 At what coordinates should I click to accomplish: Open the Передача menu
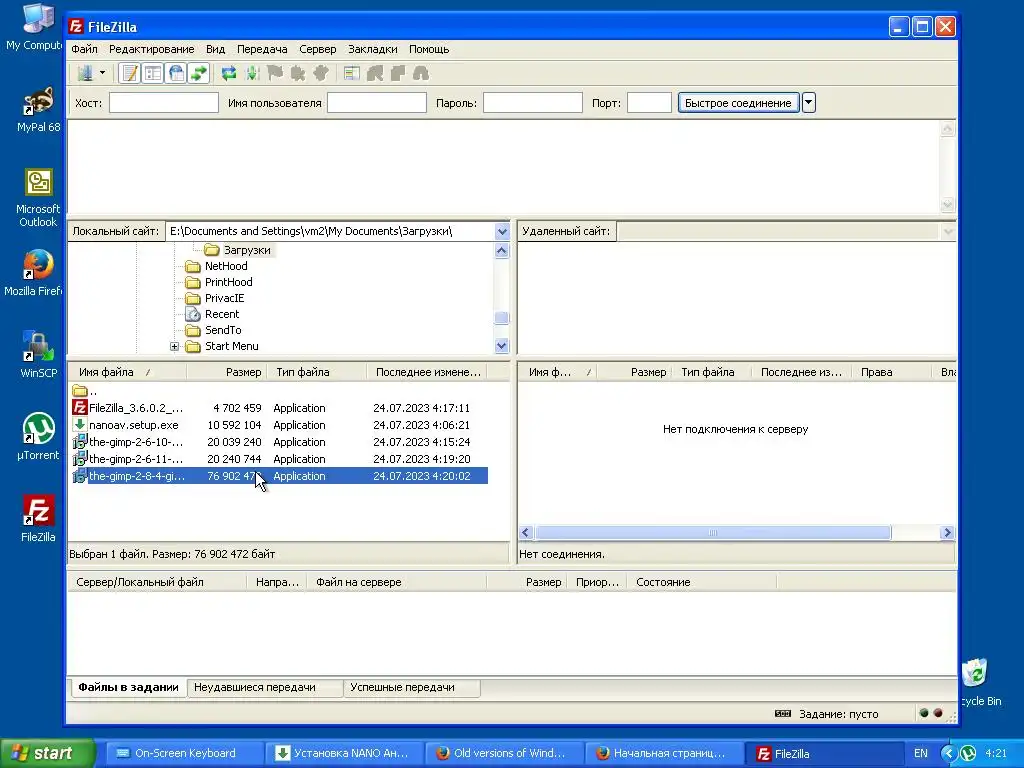click(x=262, y=49)
